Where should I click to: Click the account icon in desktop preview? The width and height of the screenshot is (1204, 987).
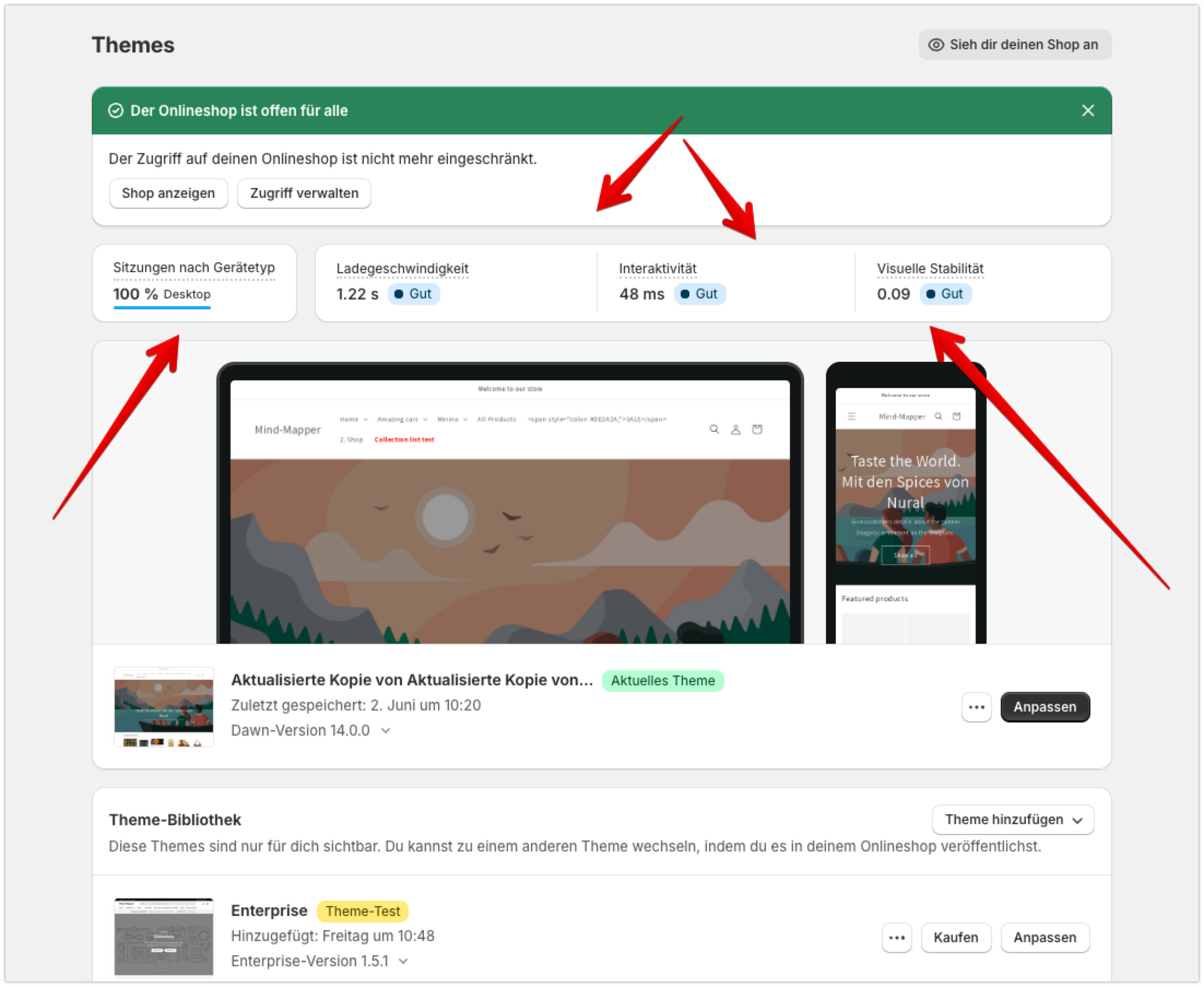pyautogui.click(x=735, y=429)
